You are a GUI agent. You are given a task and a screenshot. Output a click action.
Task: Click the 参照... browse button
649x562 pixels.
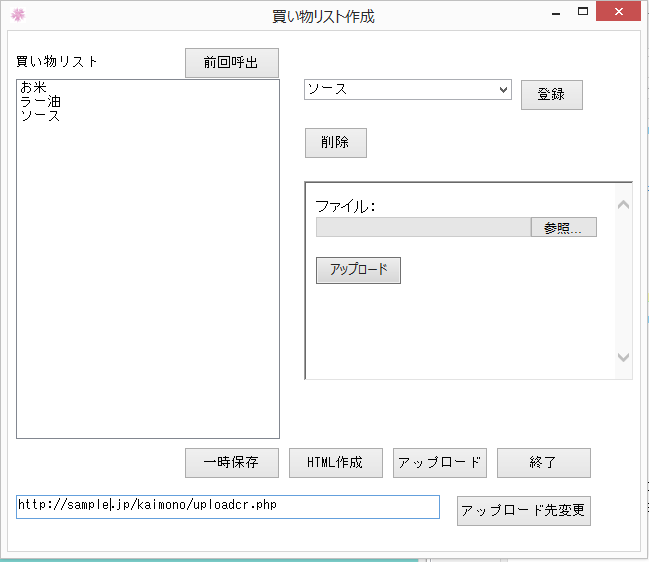click(x=563, y=228)
